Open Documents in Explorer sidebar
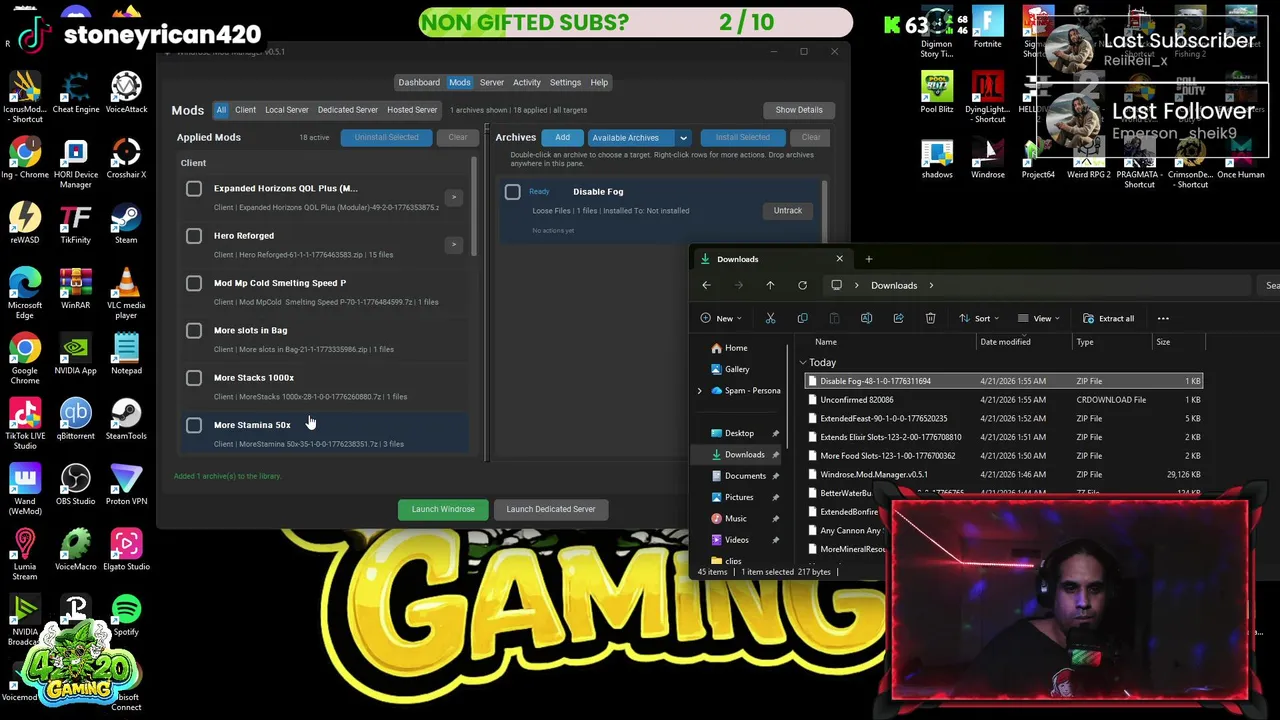The height and width of the screenshot is (720, 1280). 745,476
